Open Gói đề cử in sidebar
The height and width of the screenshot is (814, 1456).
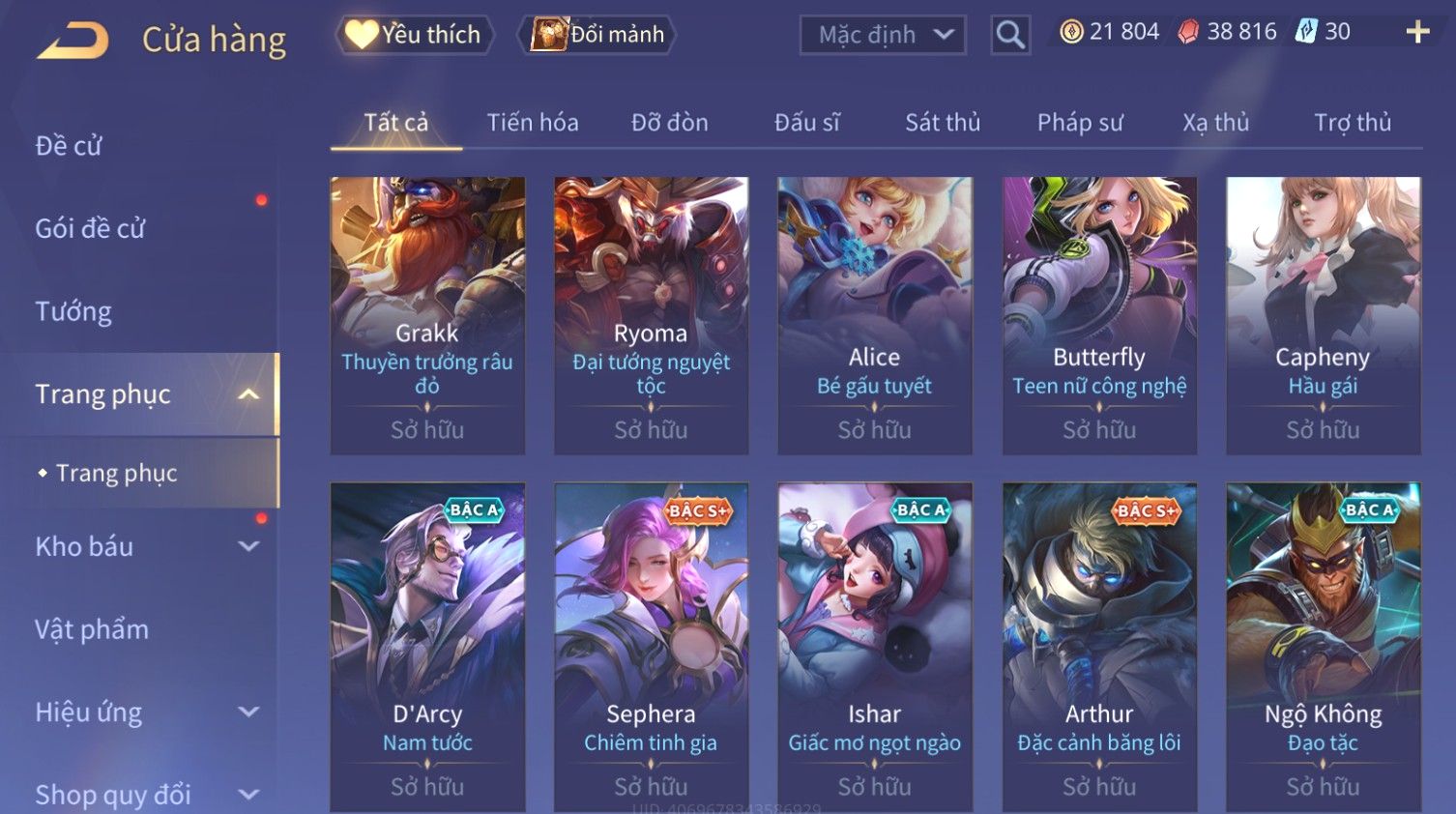tap(90, 228)
